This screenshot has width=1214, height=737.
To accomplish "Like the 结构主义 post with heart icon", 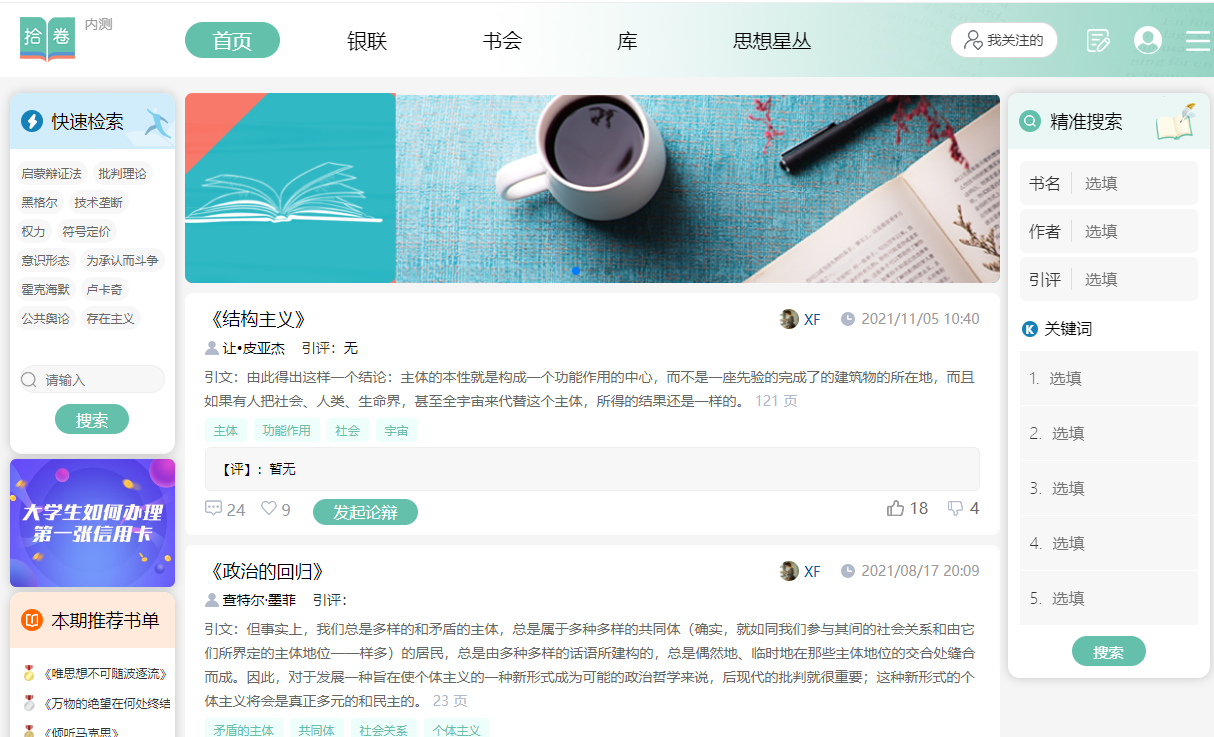I will coord(269,508).
